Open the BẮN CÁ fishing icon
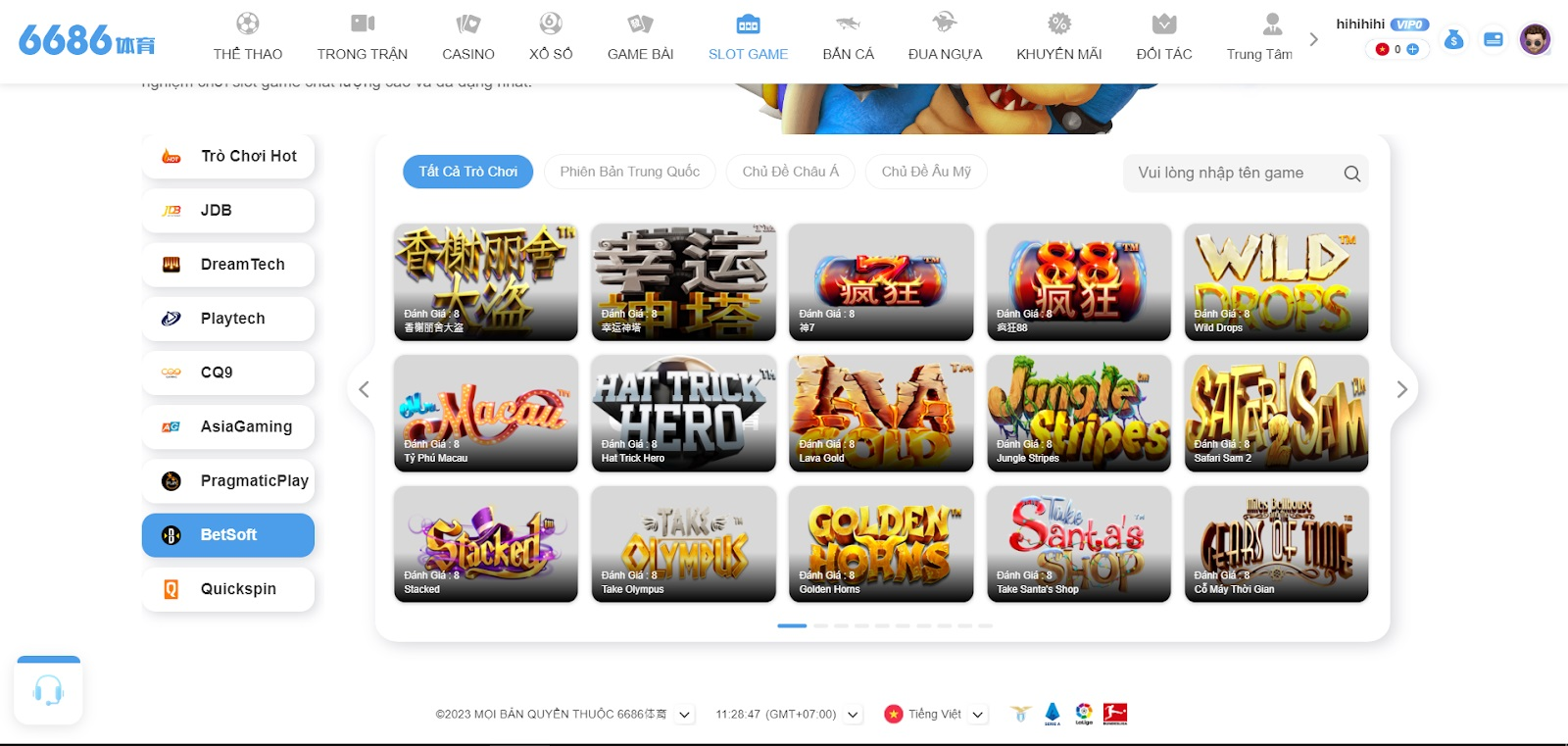The width and height of the screenshot is (1568, 746). (x=849, y=24)
